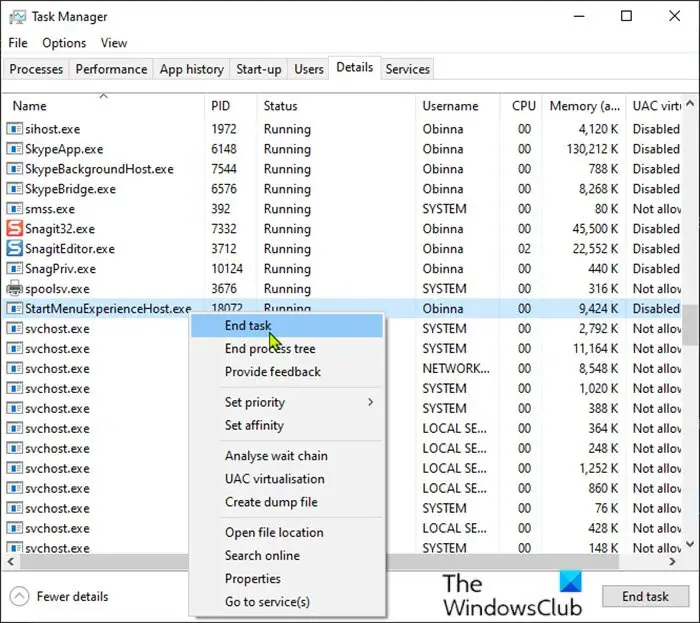The width and height of the screenshot is (700, 623).
Task: Open the Services tab
Action: point(407,69)
